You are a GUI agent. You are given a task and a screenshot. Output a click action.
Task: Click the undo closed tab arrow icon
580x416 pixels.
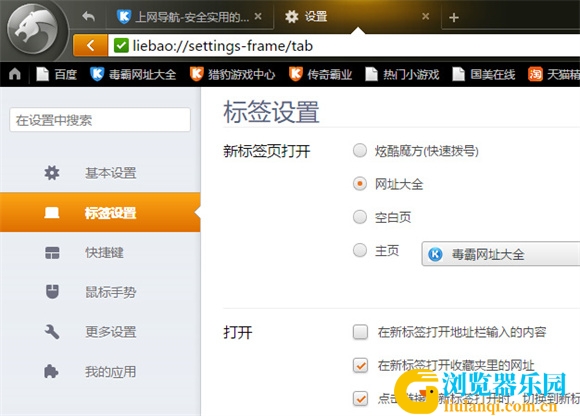tap(88, 16)
